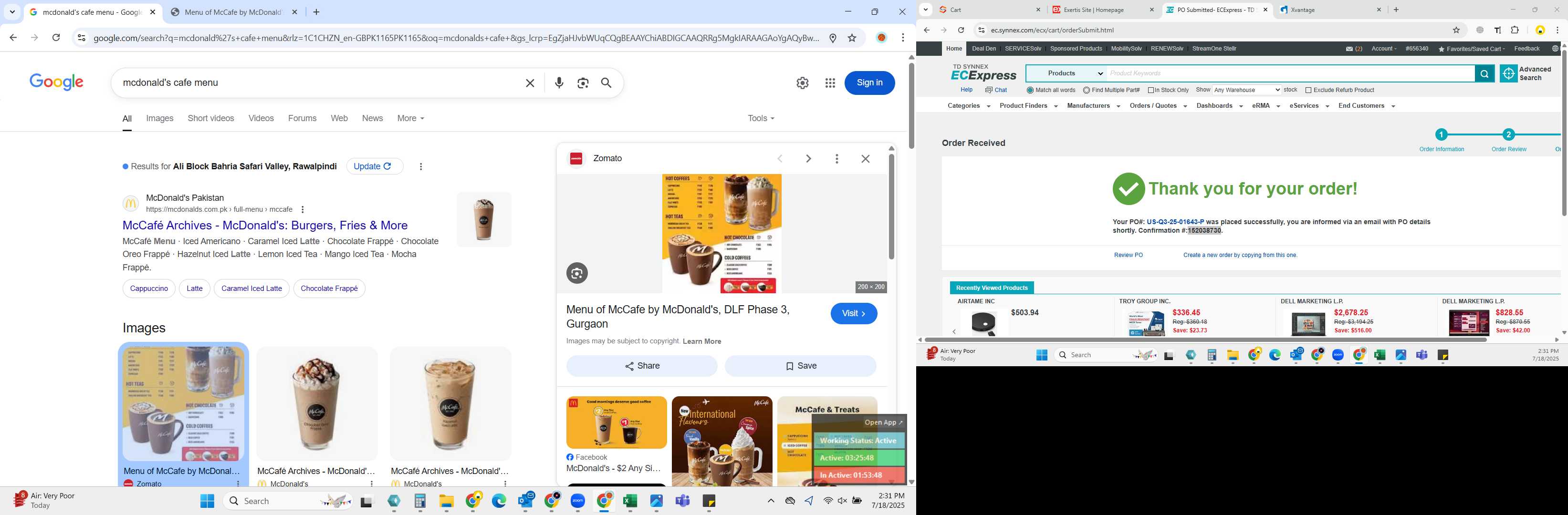Image resolution: width=1568 pixels, height=515 pixels.
Task: Click Update location button
Action: point(375,166)
